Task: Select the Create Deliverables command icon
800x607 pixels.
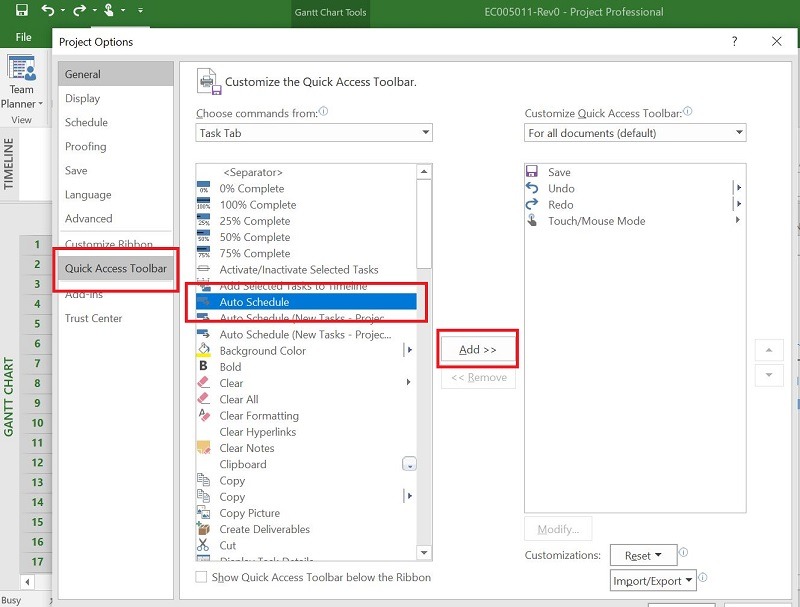Action: 203,529
